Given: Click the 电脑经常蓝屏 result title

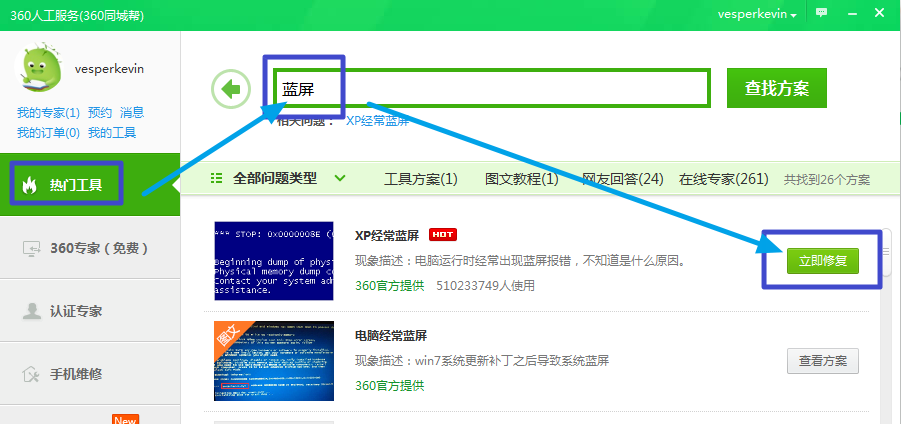Looking at the screenshot, I should pyautogui.click(x=391, y=336).
